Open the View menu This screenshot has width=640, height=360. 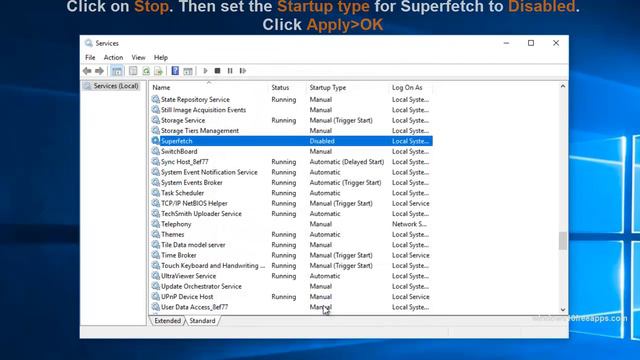point(138,58)
